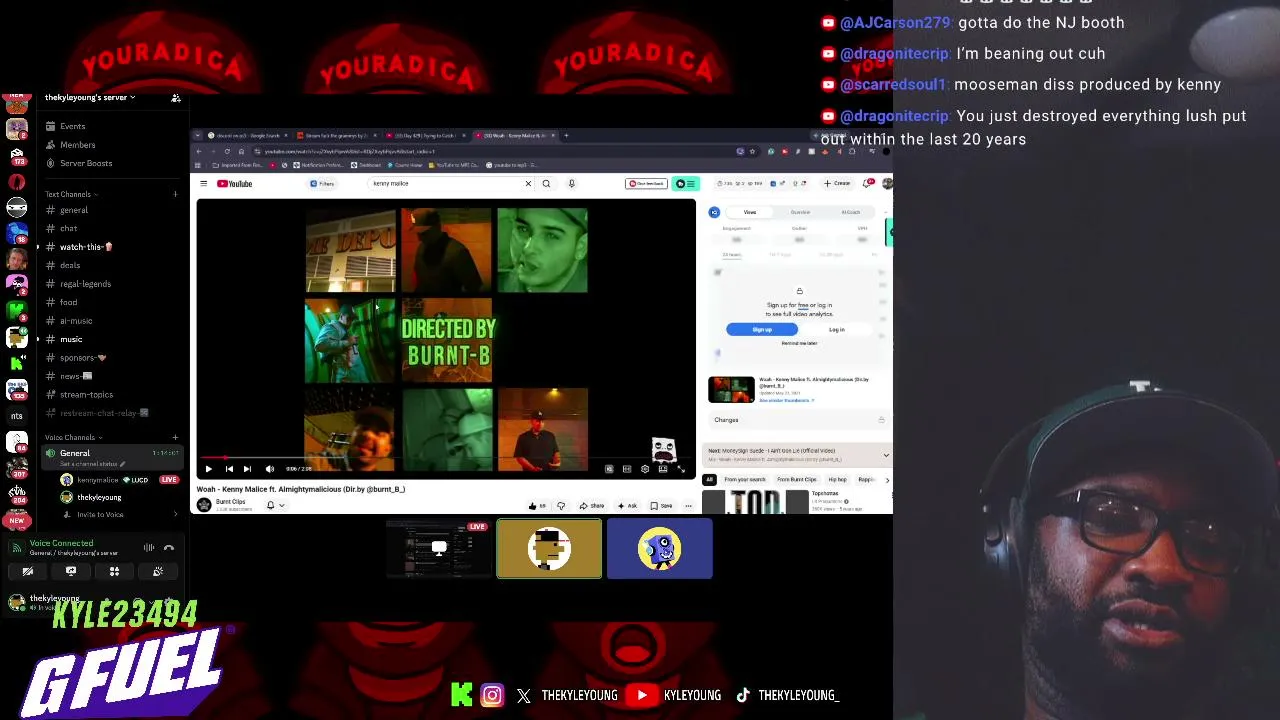Play the YouTube video
Viewport: 1280px width, 720px height.
pyautogui.click(x=208, y=468)
